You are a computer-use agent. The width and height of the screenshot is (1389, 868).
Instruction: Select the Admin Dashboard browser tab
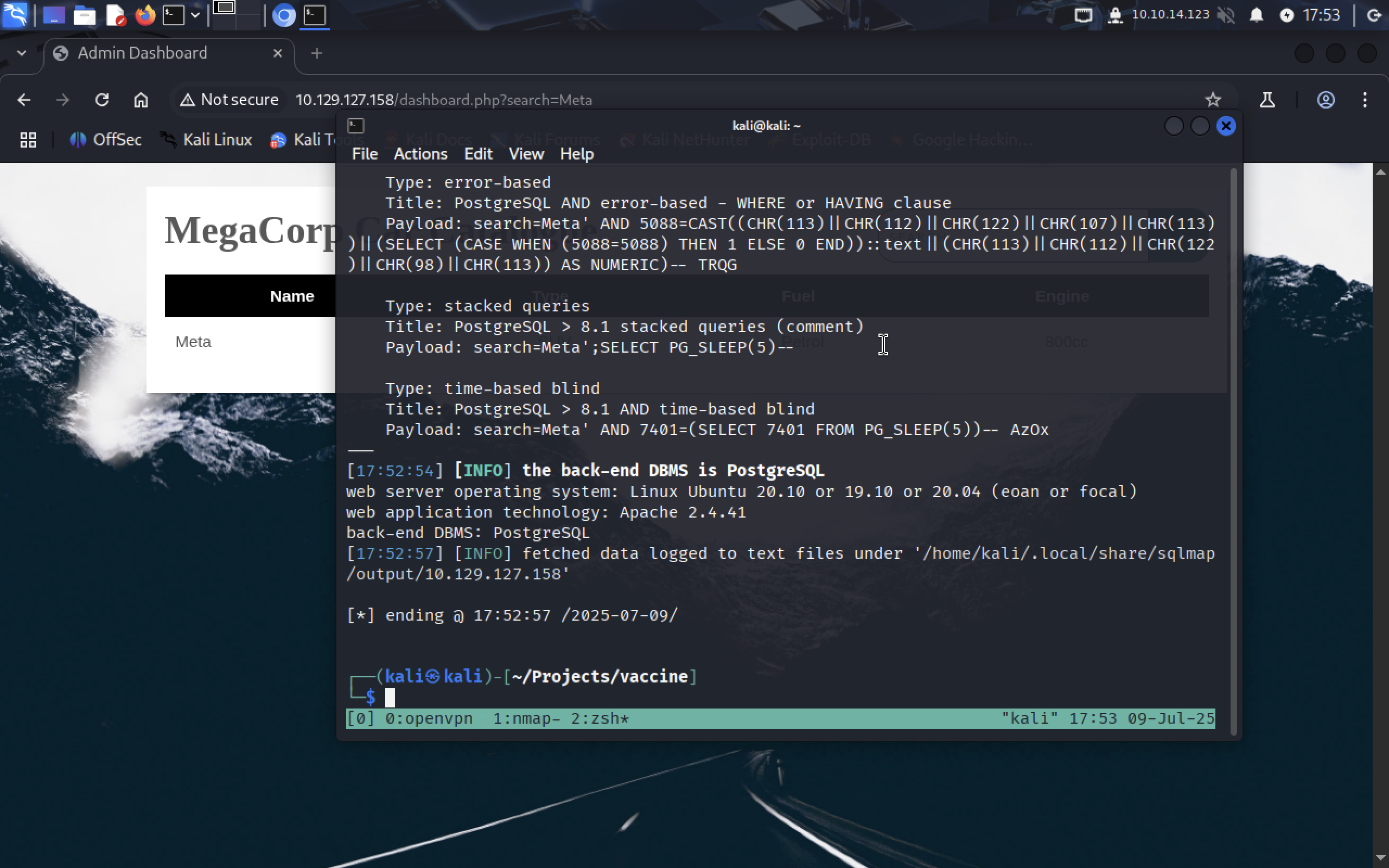[169, 53]
